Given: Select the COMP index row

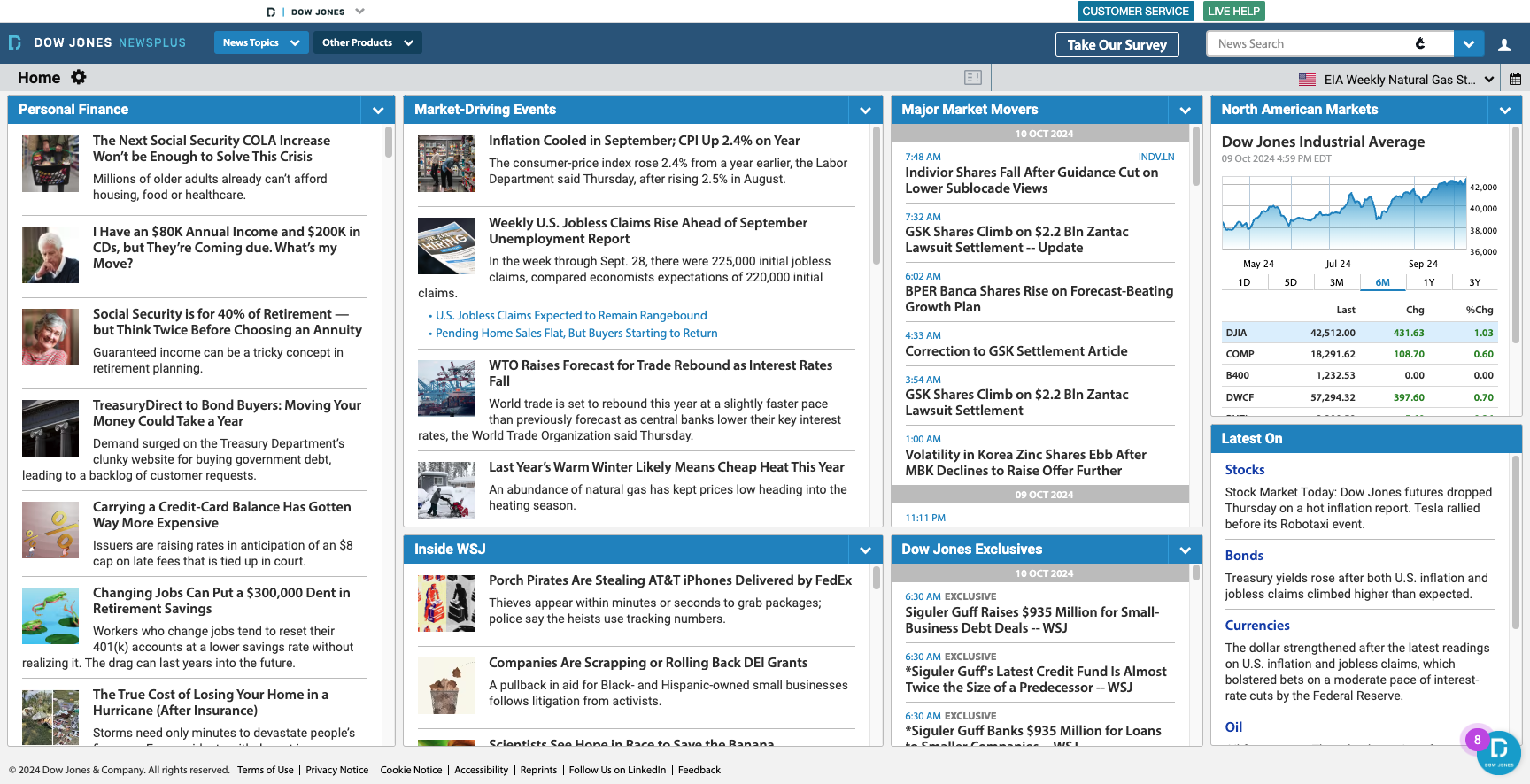Looking at the screenshot, I should click(x=1359, y=354).
